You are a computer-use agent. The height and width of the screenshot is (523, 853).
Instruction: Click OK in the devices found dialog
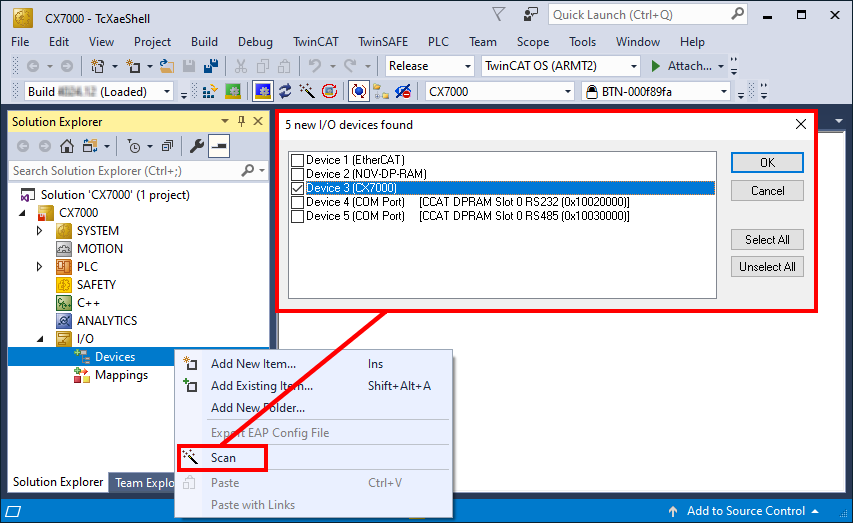coord(767,163)
